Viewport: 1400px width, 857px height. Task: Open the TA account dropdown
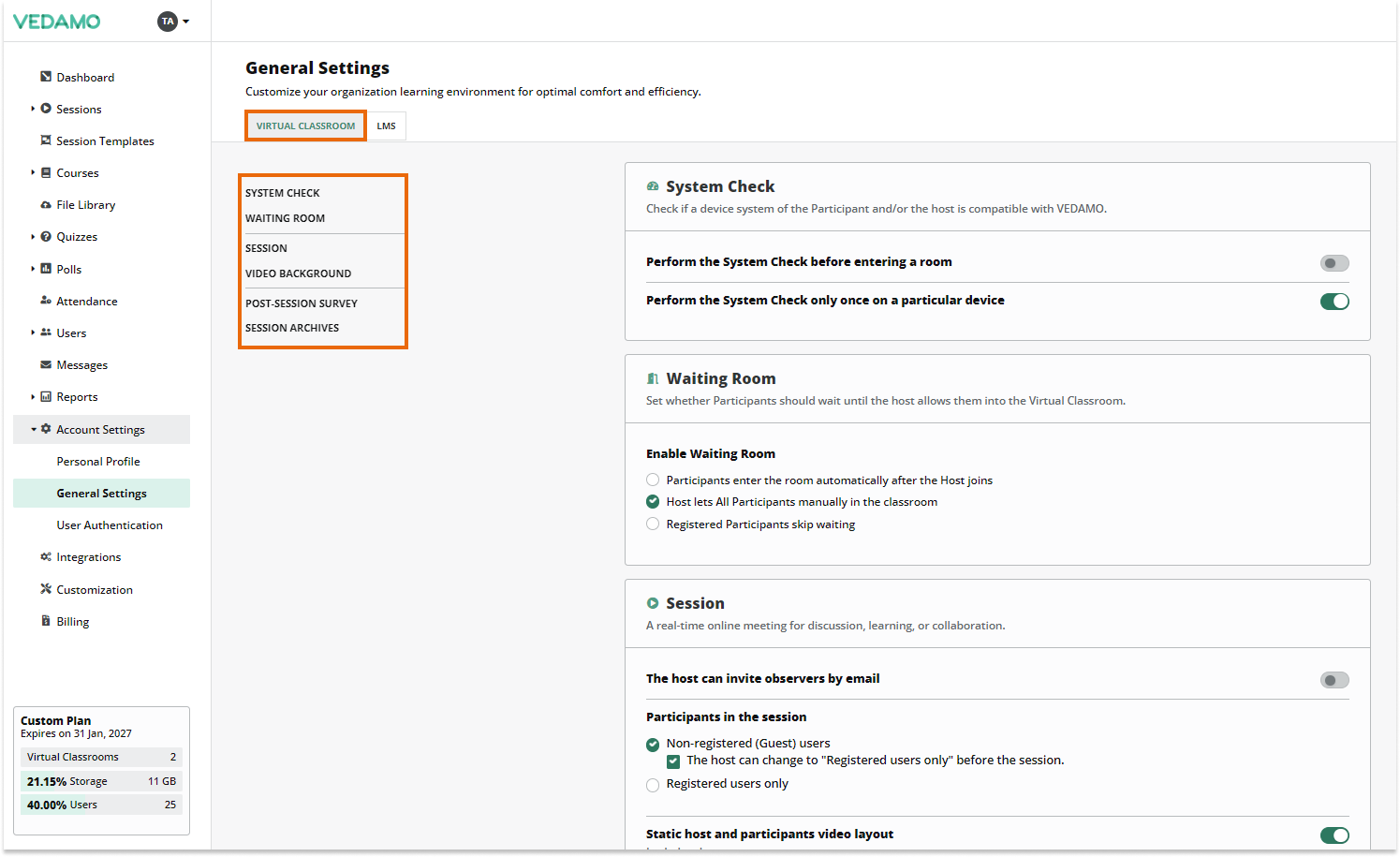pos(173,20)
